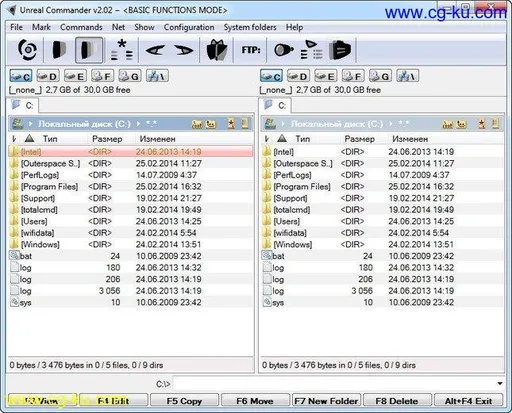Click the left-pointing back arrow icon

click(155, 50)
